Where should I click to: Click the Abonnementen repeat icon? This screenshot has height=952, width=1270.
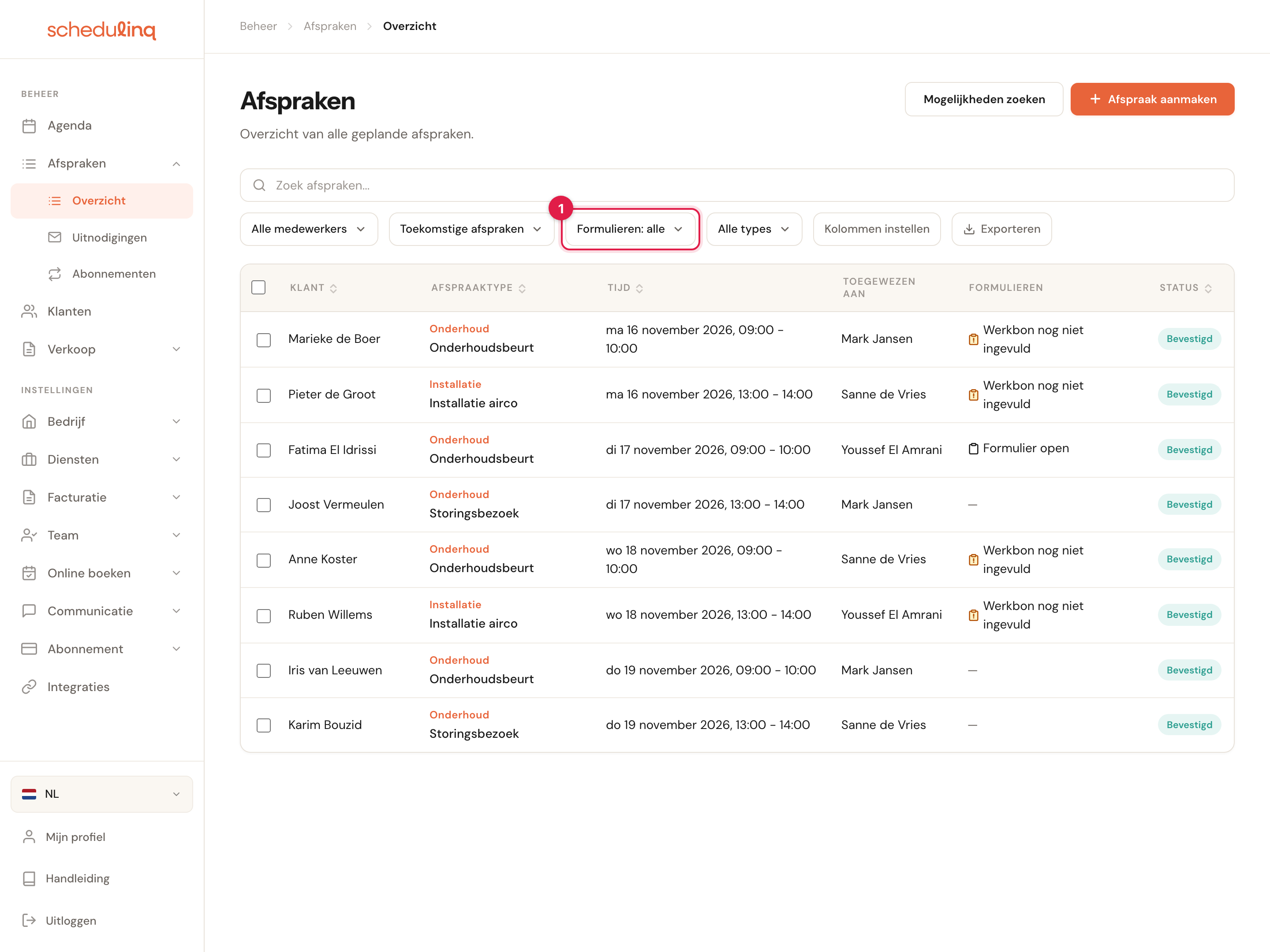[55, 274]
